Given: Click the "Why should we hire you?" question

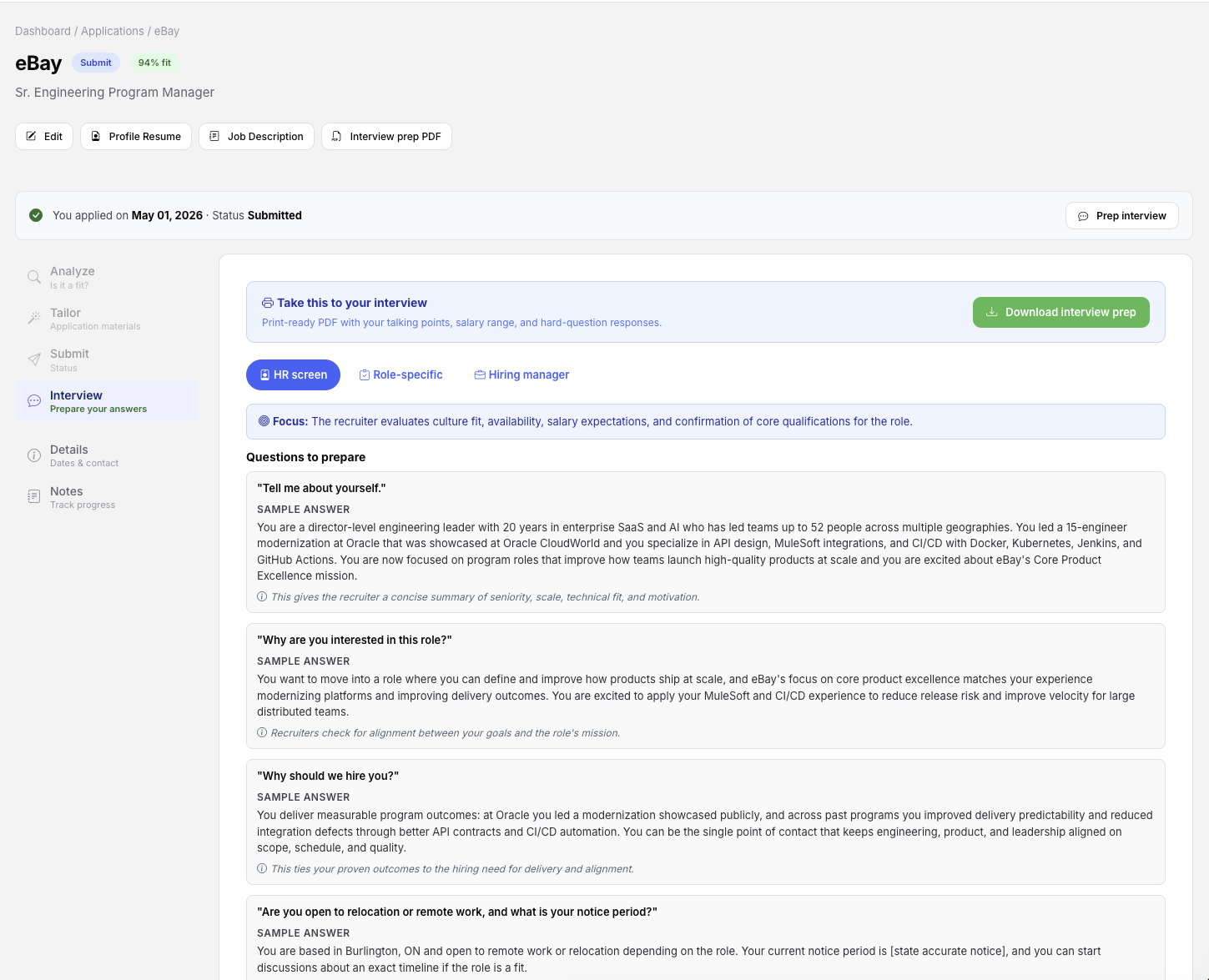Looking at the screenshot, I should click(328, 776).
